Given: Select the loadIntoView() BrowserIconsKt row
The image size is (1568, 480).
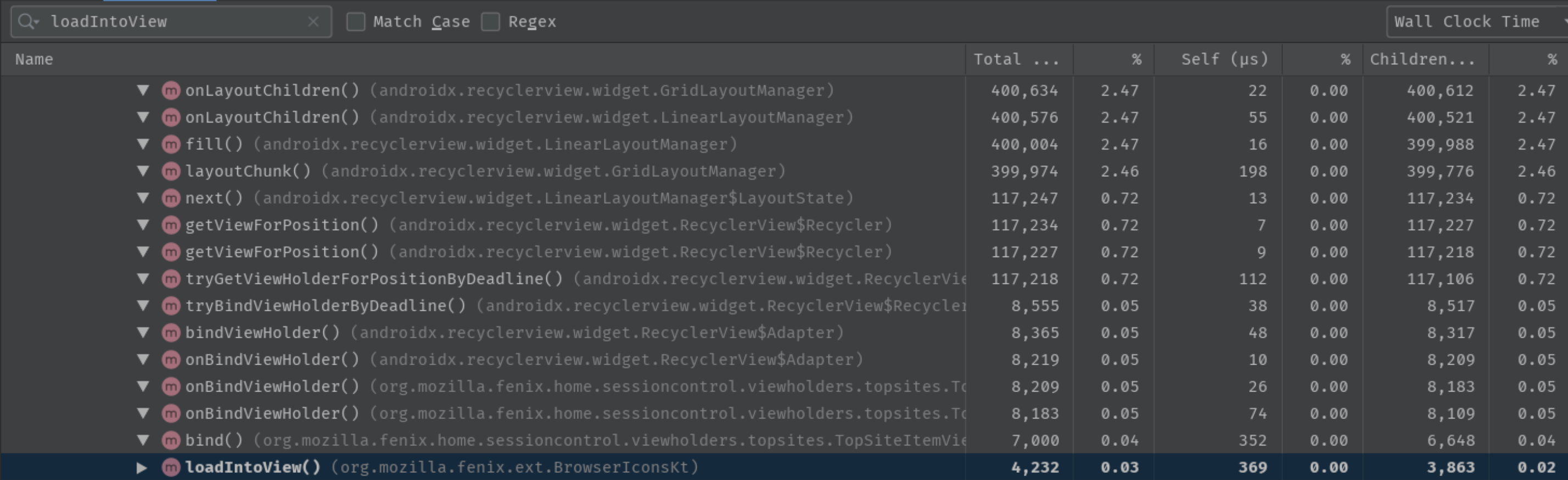Looking at the screenshot, I should (441, 468).
